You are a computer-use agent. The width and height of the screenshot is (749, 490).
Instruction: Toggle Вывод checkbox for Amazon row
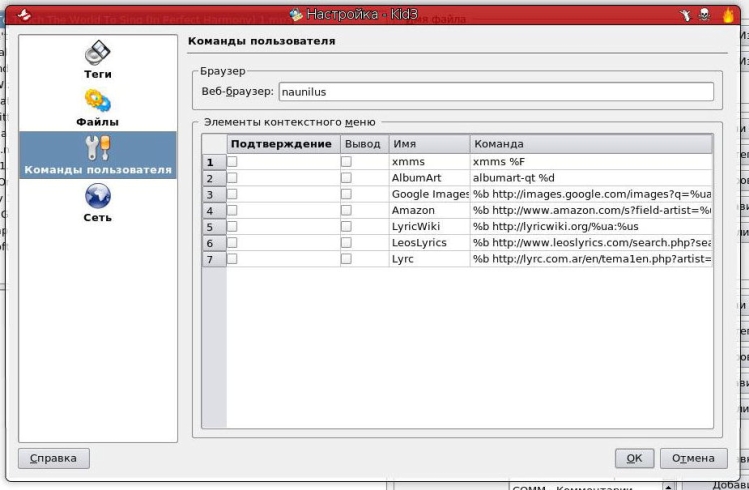pyautogui.click(x=346, y=211)
